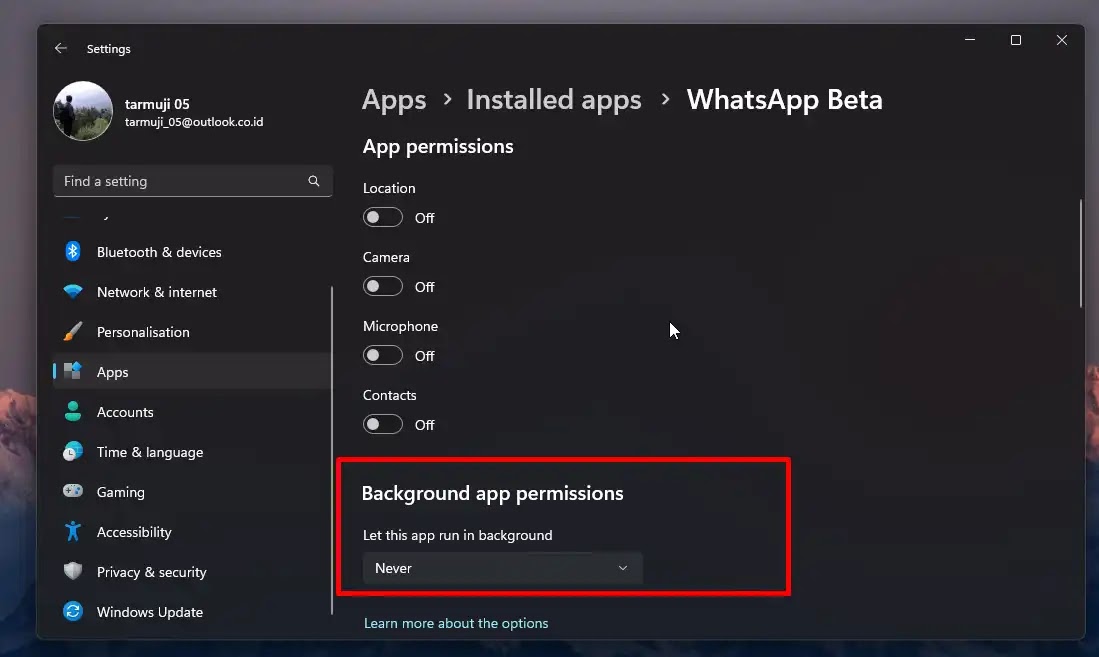Image resolution: width=1099 pixels, height=657 pixels.
Task: Click the Accounts person icon
Action: click(73, 412)
